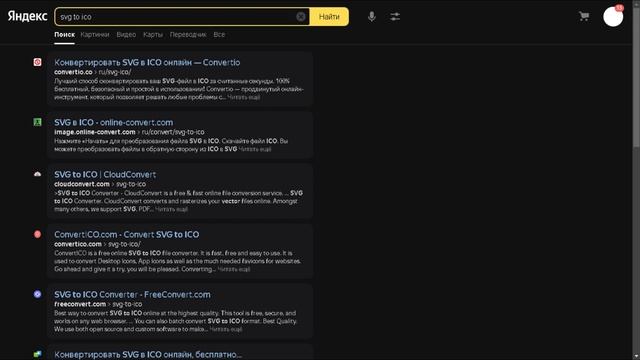The height and width of the screenshot is (360, 640).
Task: Click the page vertical scrollbar thumb
Action: click(x=636, y=78)
